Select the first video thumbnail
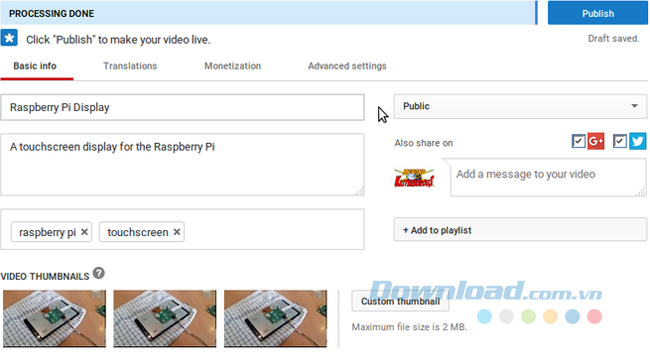The width and height of the screenshot is (650, 362). (54, 318)
